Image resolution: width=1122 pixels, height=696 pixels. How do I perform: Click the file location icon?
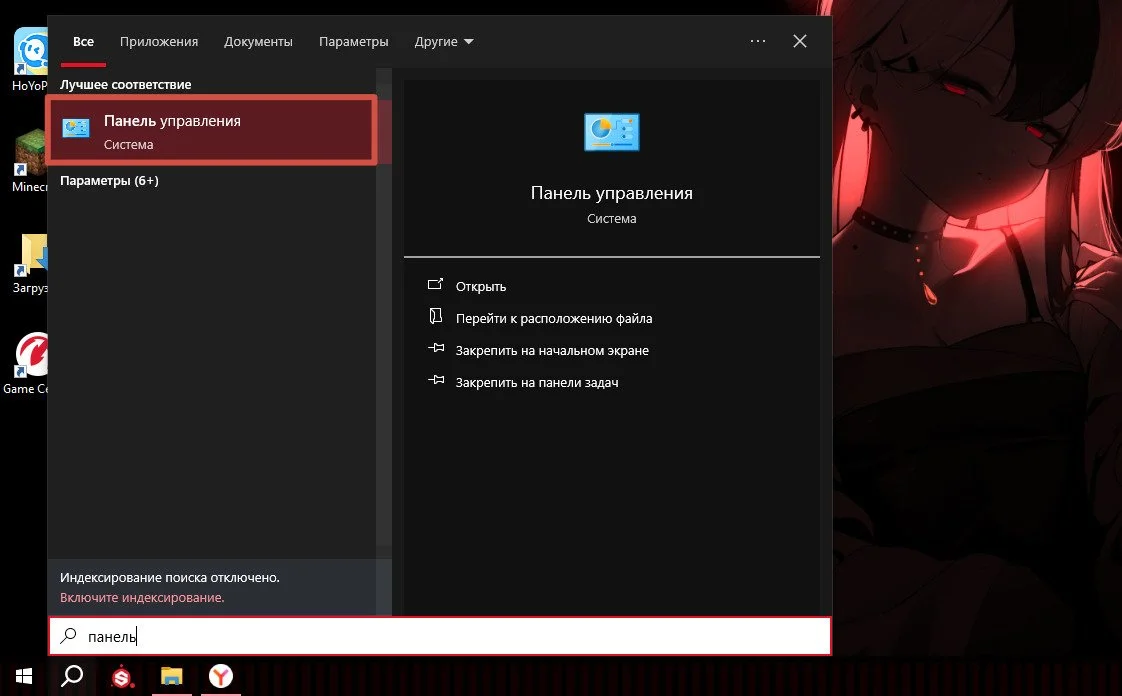pos(435,315)
